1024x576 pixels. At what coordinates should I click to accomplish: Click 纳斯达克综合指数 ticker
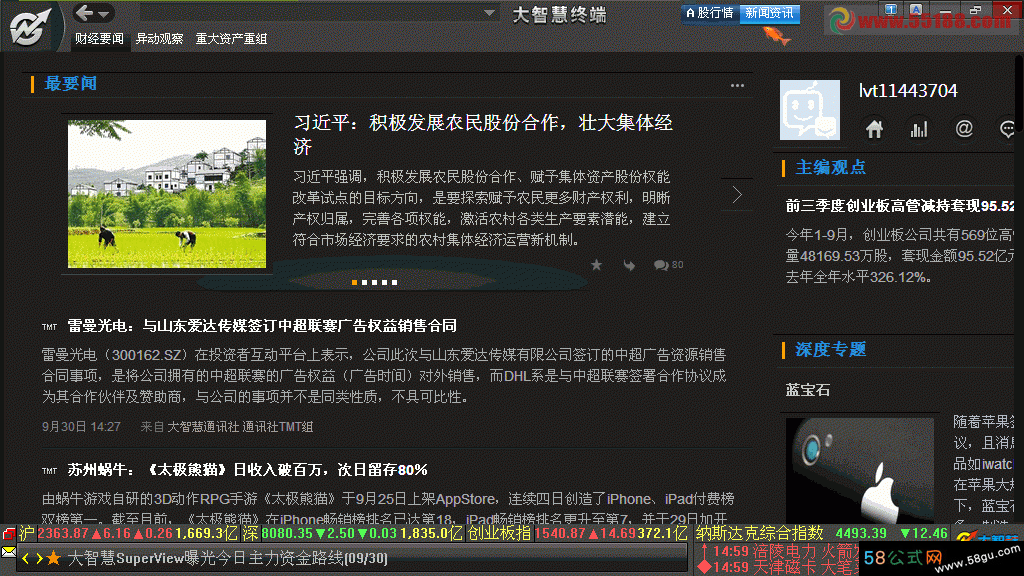(822, 534)
